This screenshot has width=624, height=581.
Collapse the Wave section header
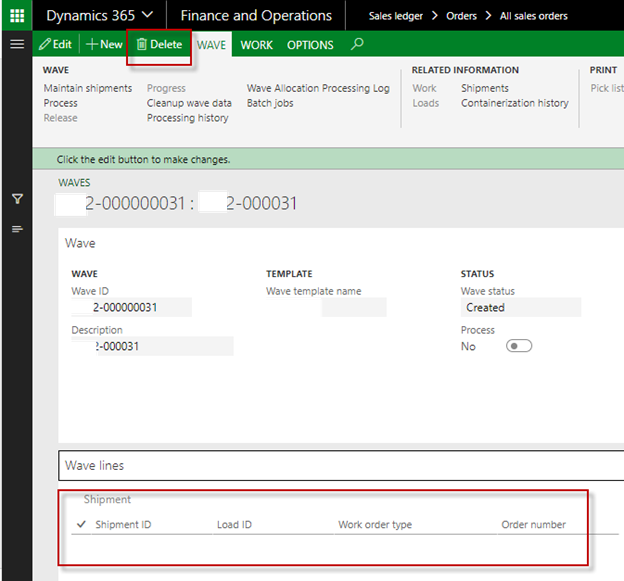click(x=80, y=243)
